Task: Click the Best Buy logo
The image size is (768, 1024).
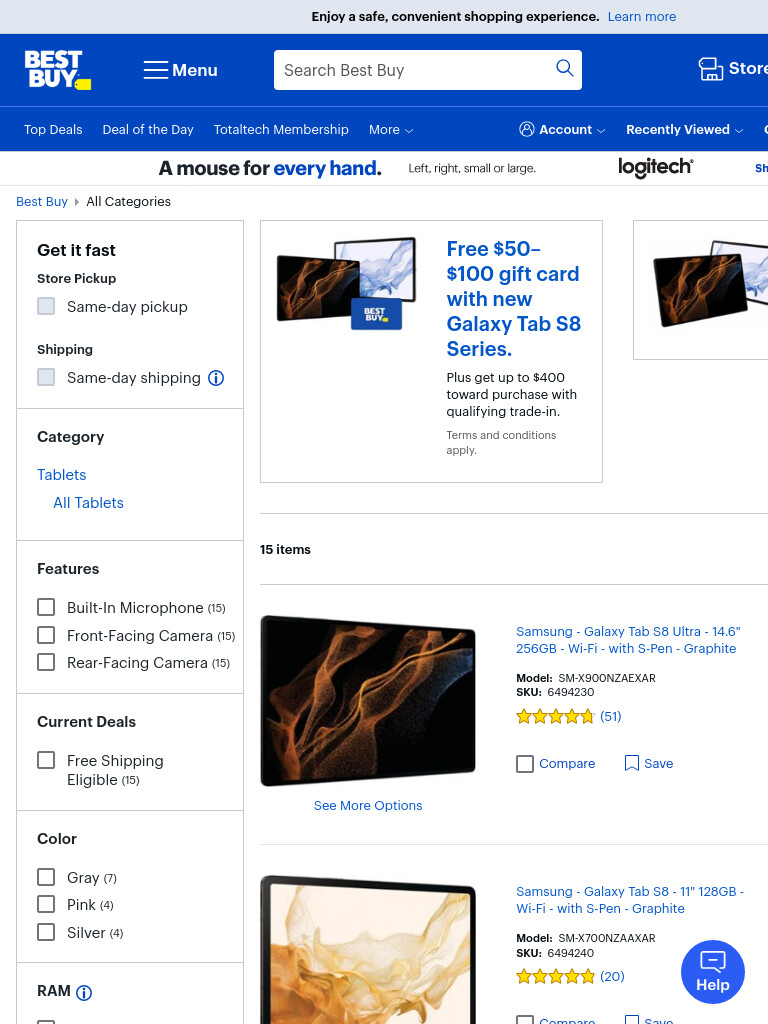Action: (x=57, y=70)
